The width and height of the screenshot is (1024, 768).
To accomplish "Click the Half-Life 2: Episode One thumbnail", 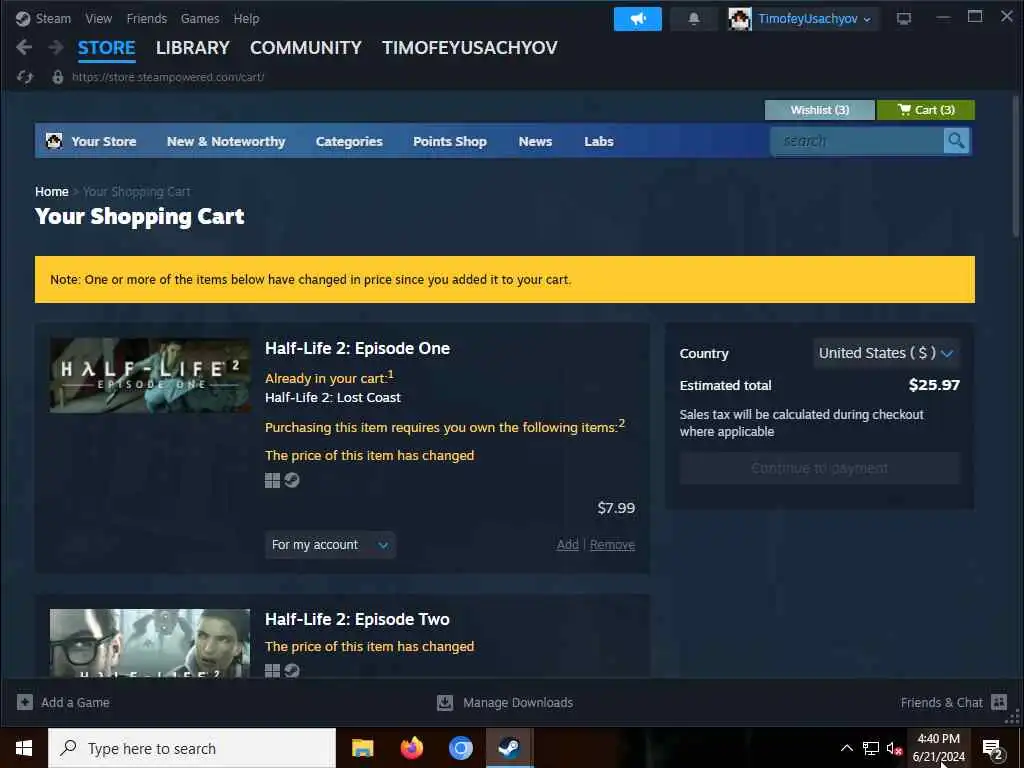I will pyautogui.click(x=150, y=376).
